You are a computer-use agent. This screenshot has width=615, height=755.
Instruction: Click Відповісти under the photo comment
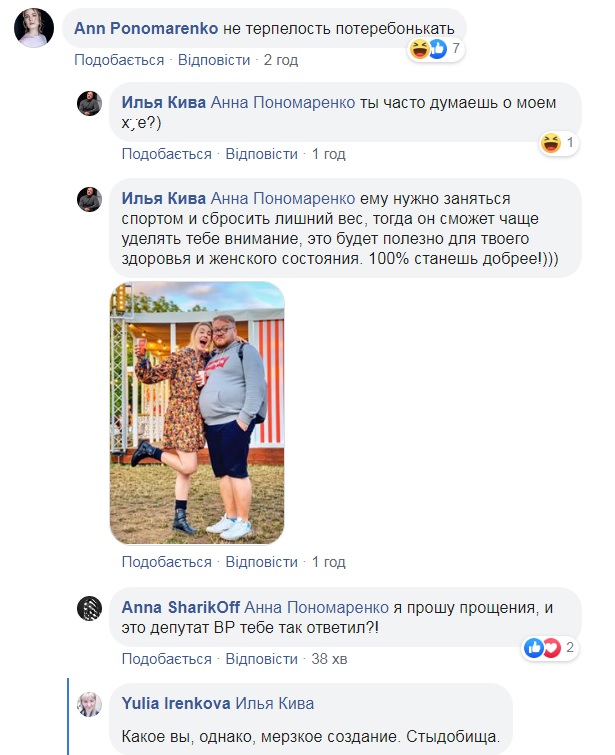(262, 561)
